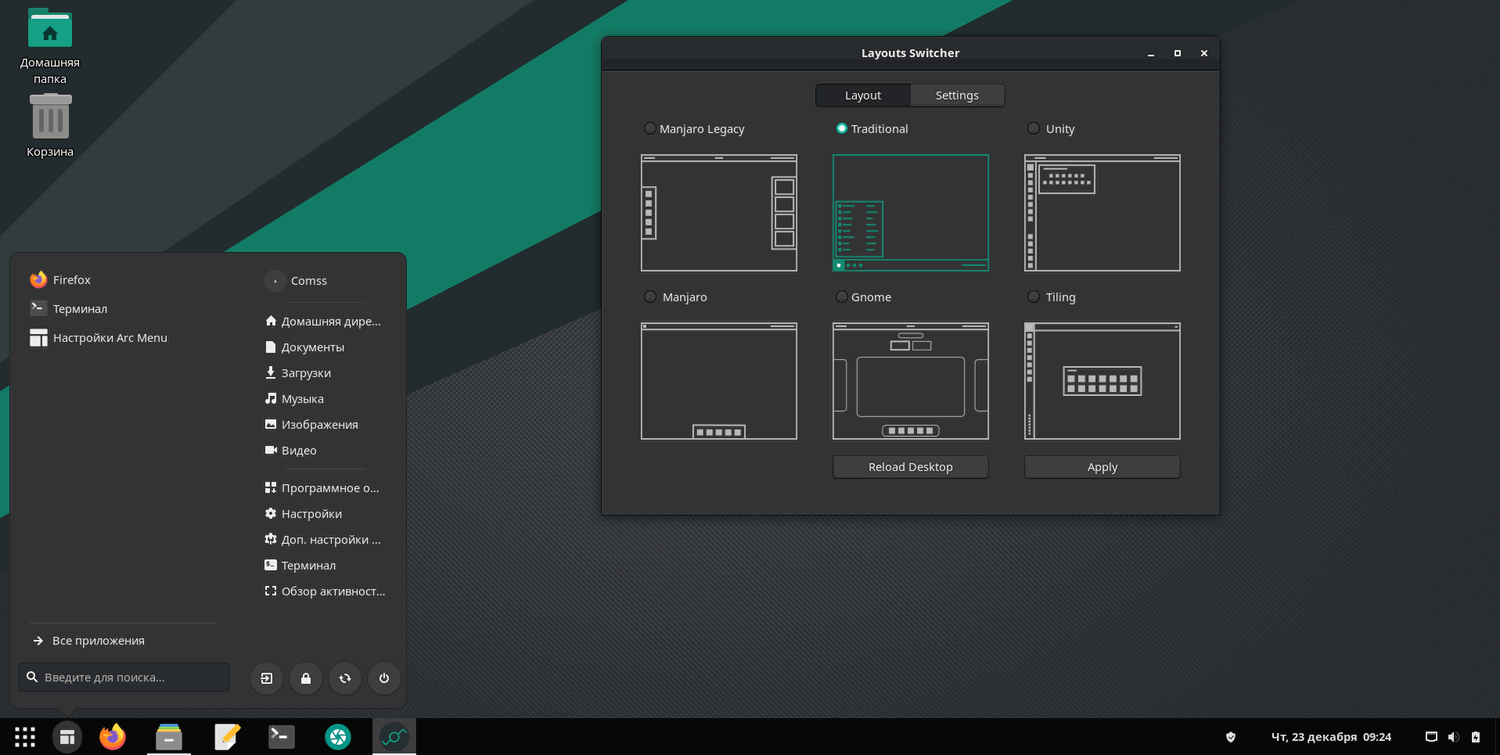The height and width of the screenshot is (755, 1500).
Task: Open Firefox from the taskbar
Action: (113, 737)
